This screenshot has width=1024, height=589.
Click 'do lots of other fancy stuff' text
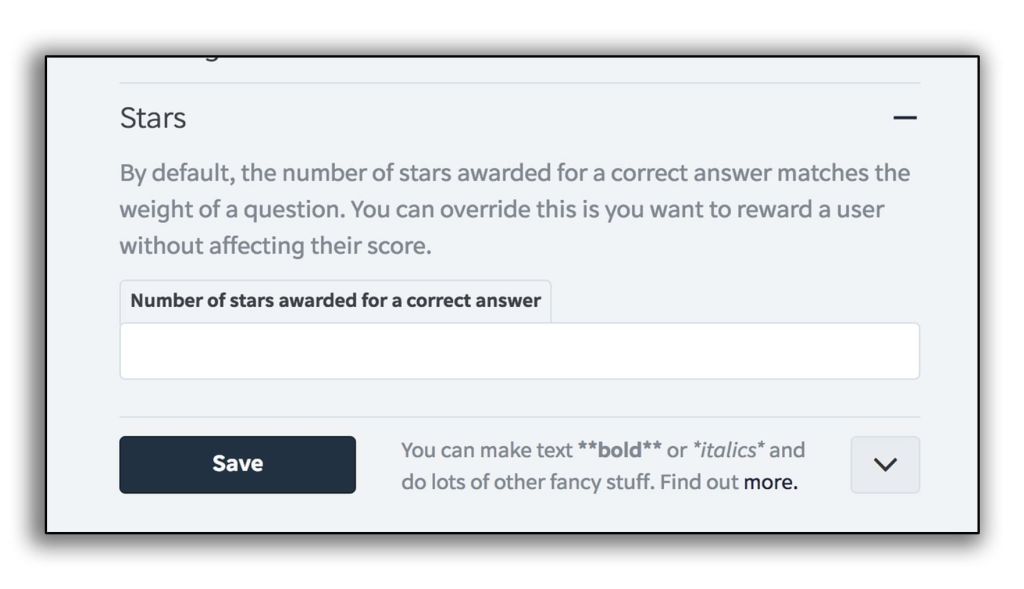(528, 482)
